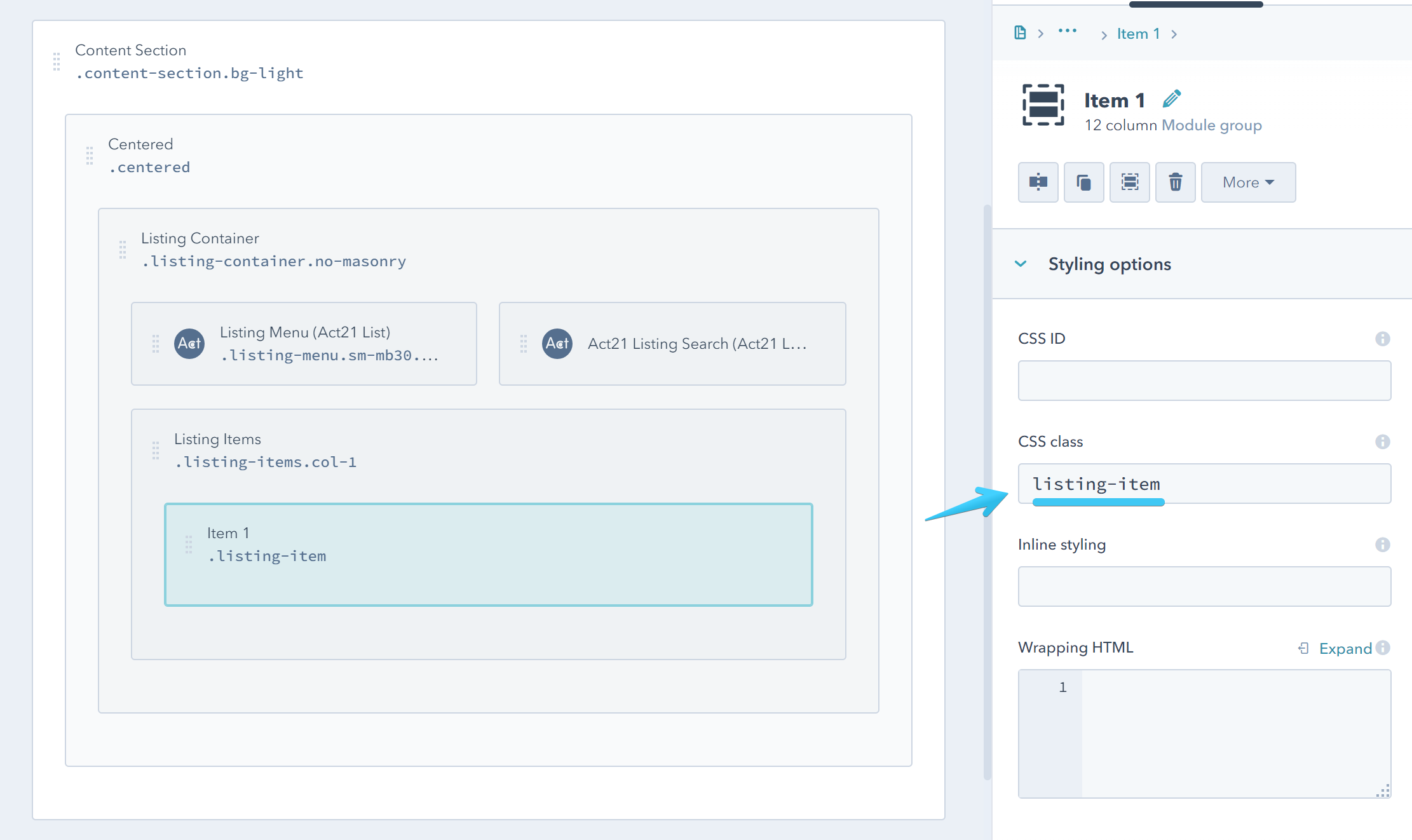Expand the breadcrumb ellipsis menu
1412x840 pixels.
[1067, 31]
